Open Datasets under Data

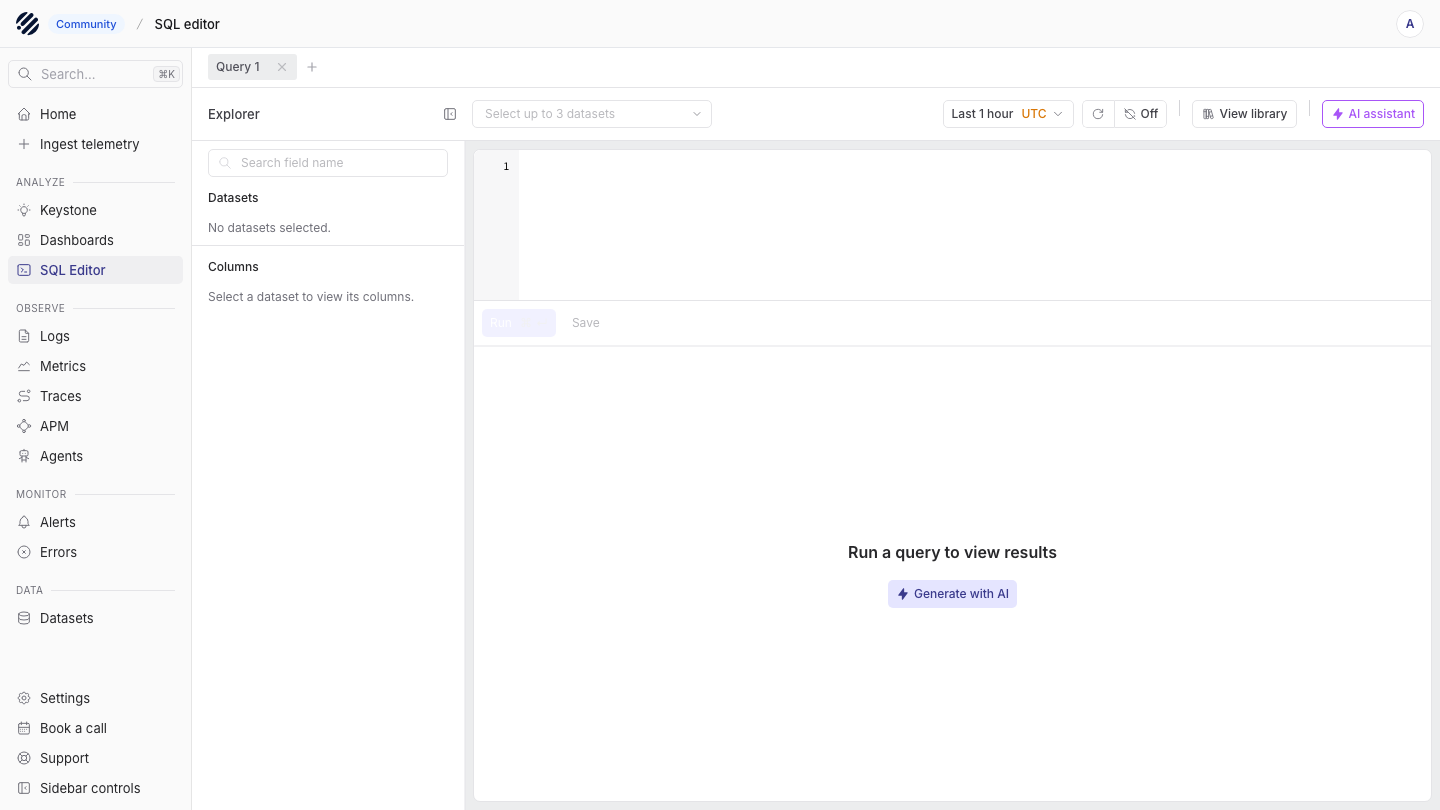(x=96, y=618)
